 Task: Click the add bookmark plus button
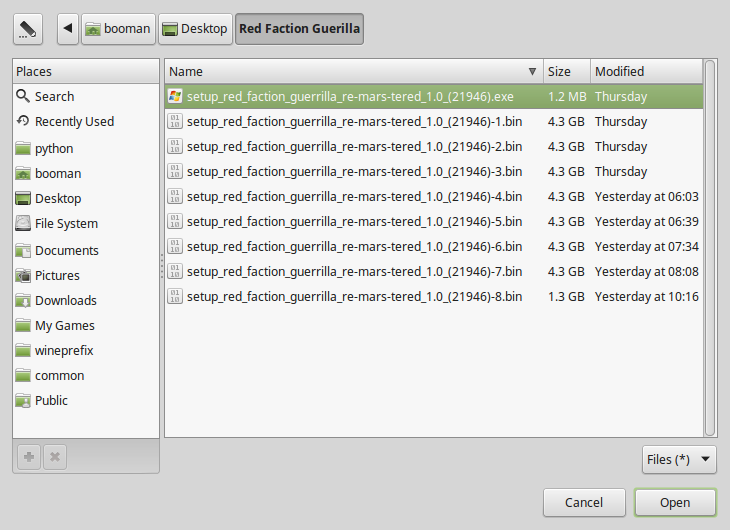(29, 457)
